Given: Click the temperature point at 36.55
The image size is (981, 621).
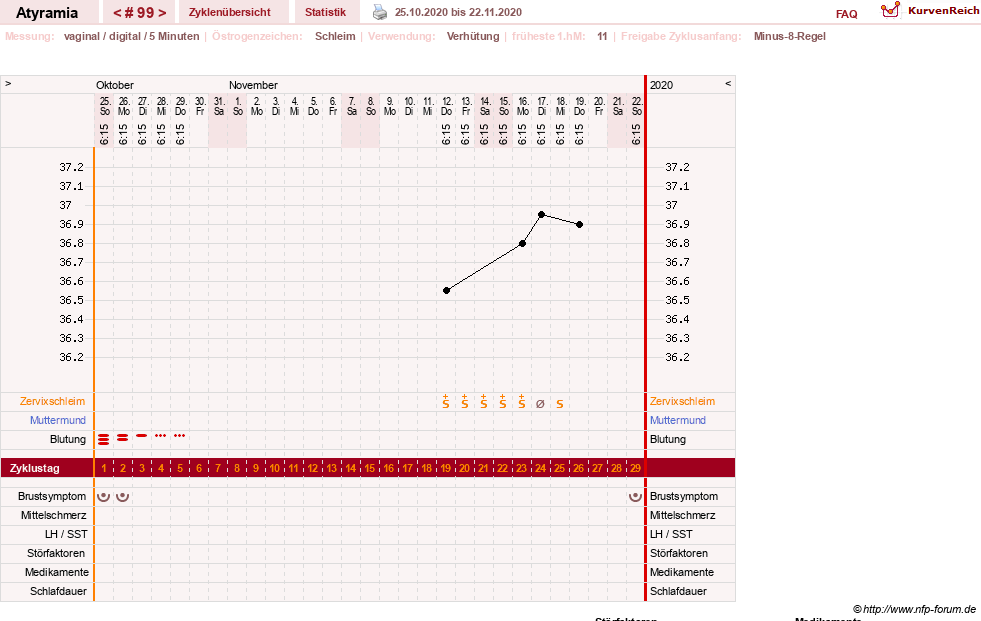Looking at the screenshot, I should (x=446, y=291).
